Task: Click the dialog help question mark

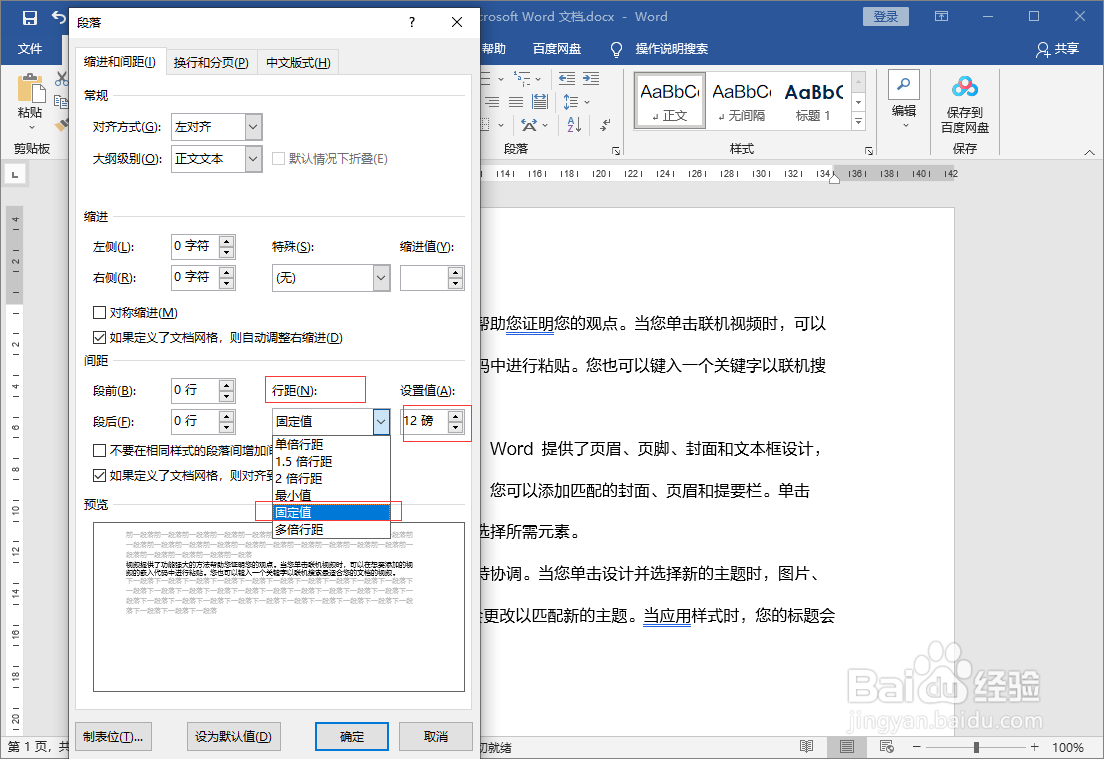Action: coord(412,23)
